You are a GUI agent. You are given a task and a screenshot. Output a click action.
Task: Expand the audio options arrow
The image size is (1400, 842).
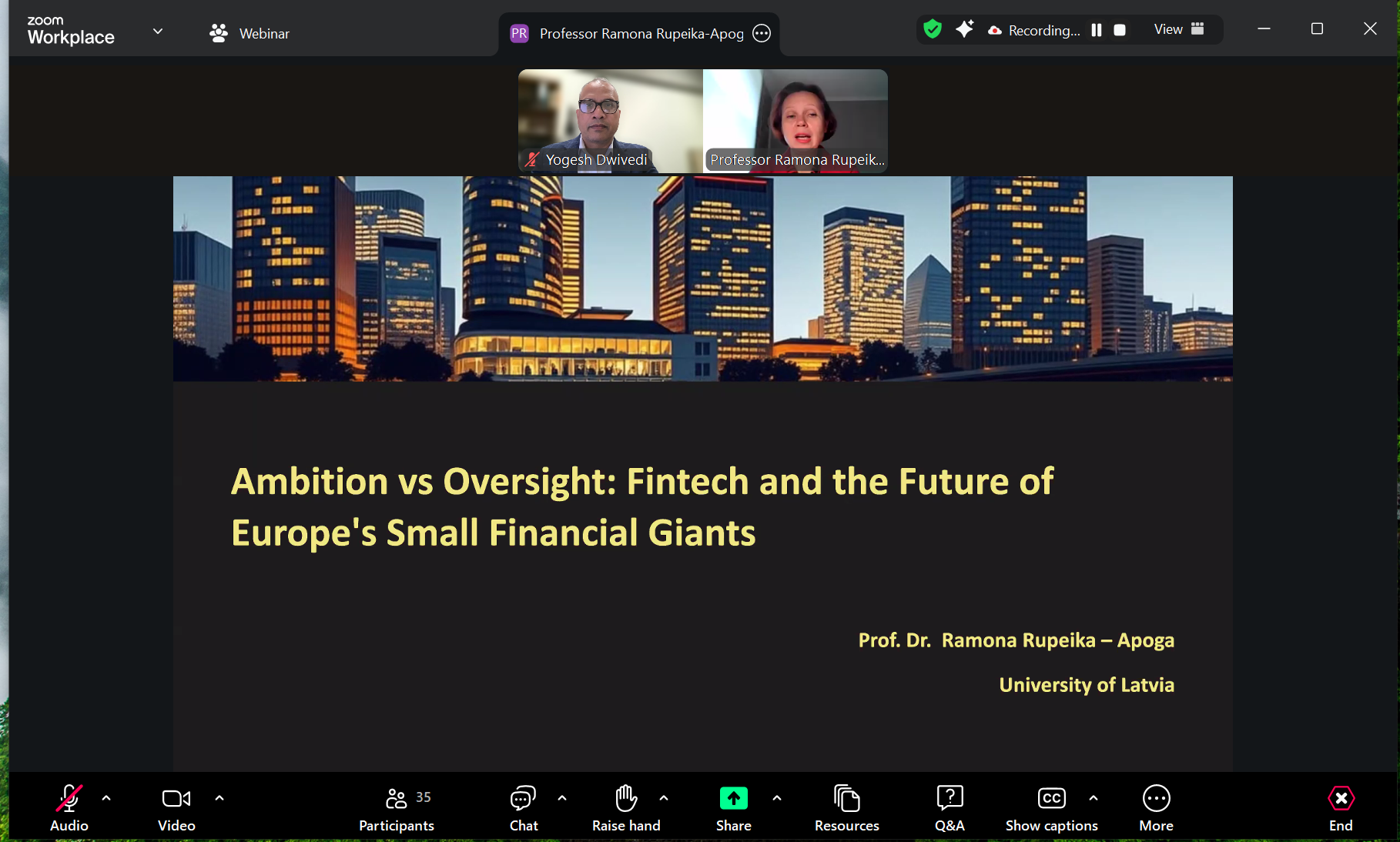[x=106, y=798]
